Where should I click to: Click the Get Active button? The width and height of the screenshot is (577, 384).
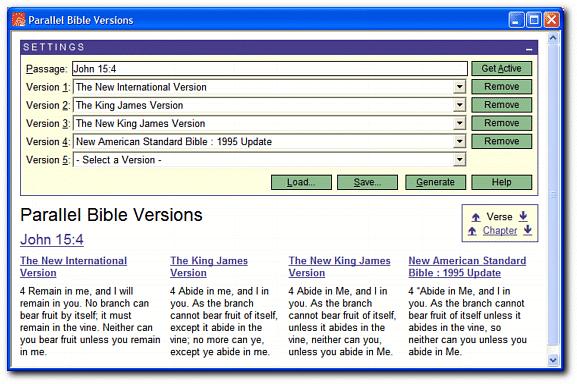(x=502, y=68)
